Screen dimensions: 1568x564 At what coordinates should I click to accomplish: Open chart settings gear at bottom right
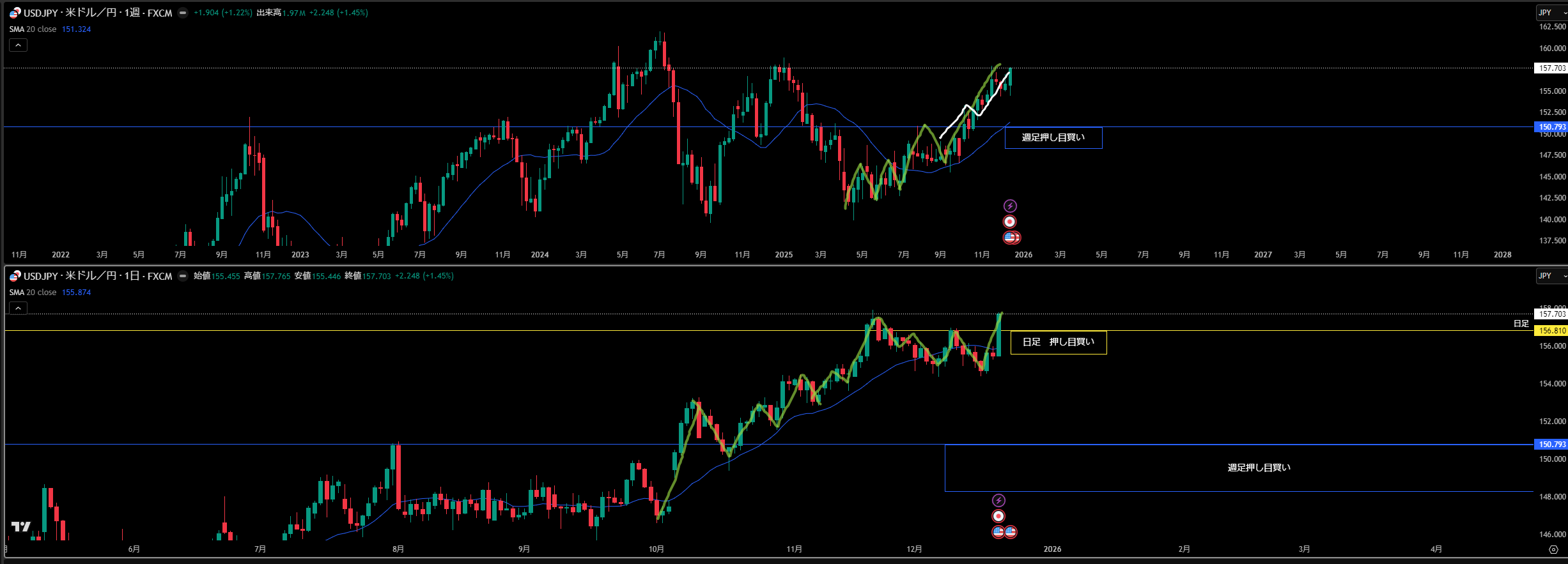point(1553,549)
